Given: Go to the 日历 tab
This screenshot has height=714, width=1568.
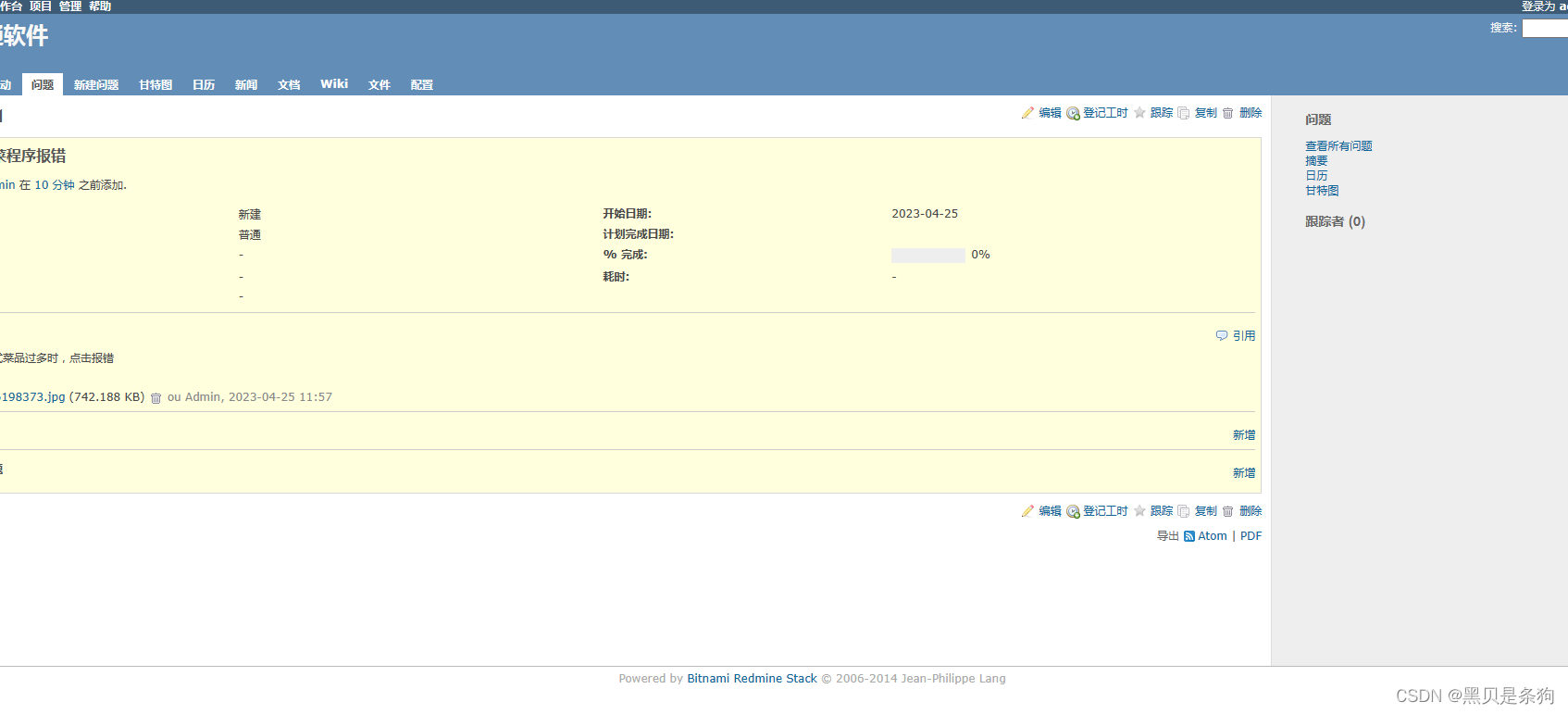Looking at the screenshot, I should (204, 84).
